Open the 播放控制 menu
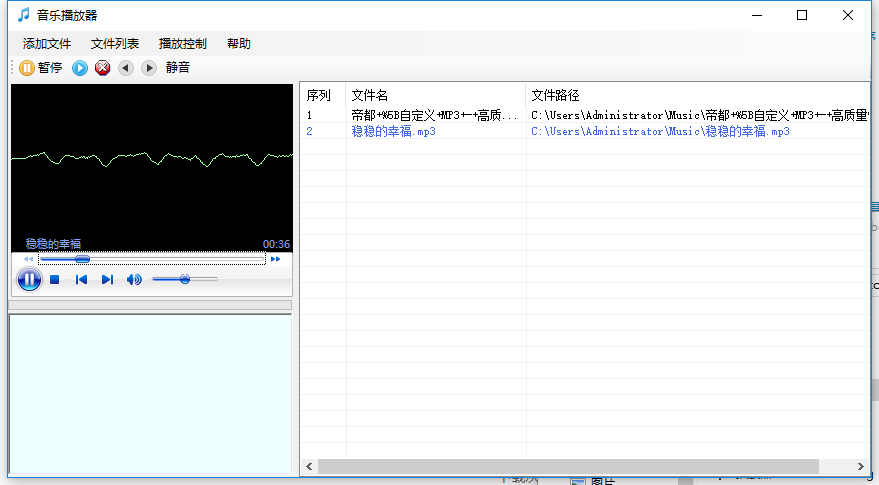 [x=183, y=44]
